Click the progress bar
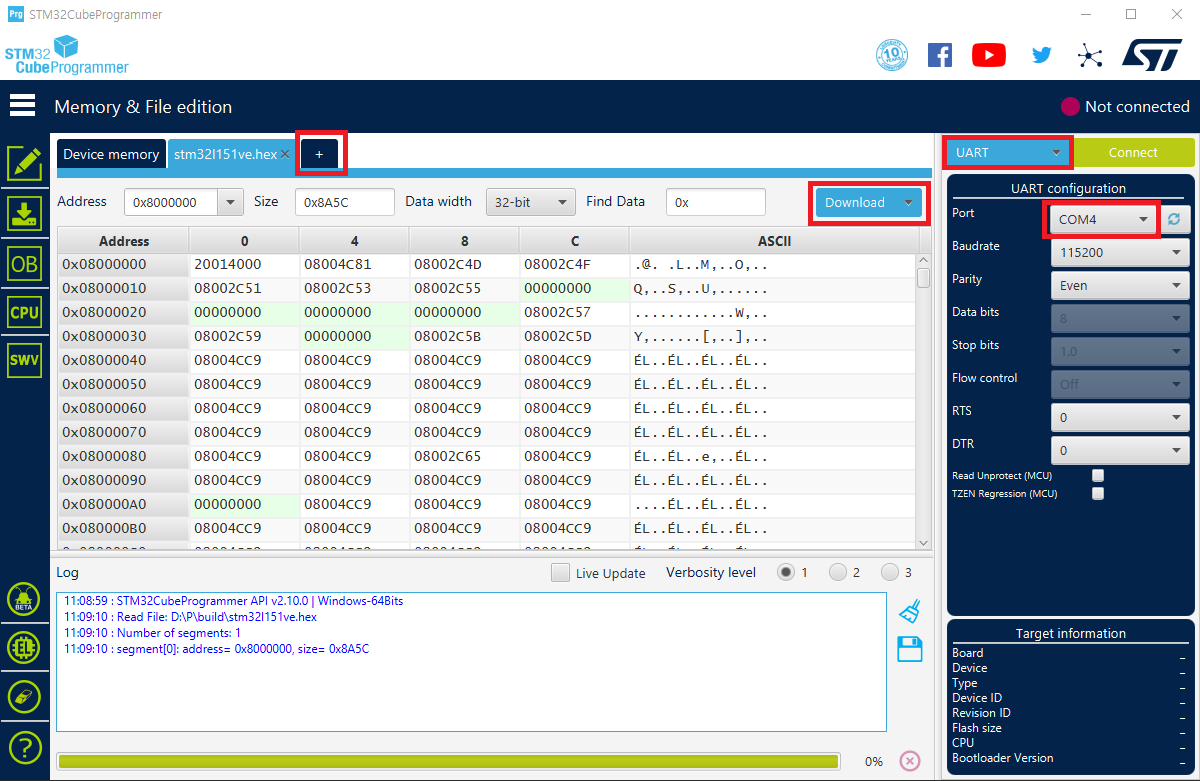 coord(448,761)
